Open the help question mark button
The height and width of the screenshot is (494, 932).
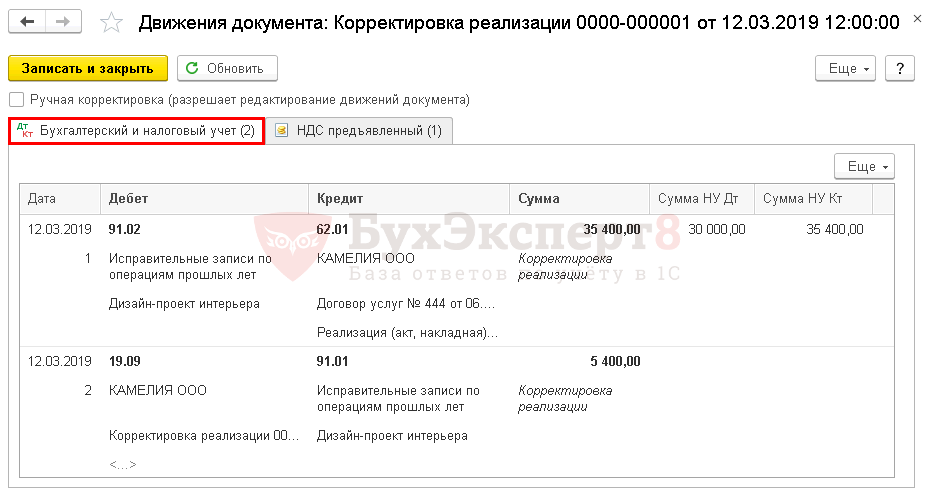pos(900,68)
